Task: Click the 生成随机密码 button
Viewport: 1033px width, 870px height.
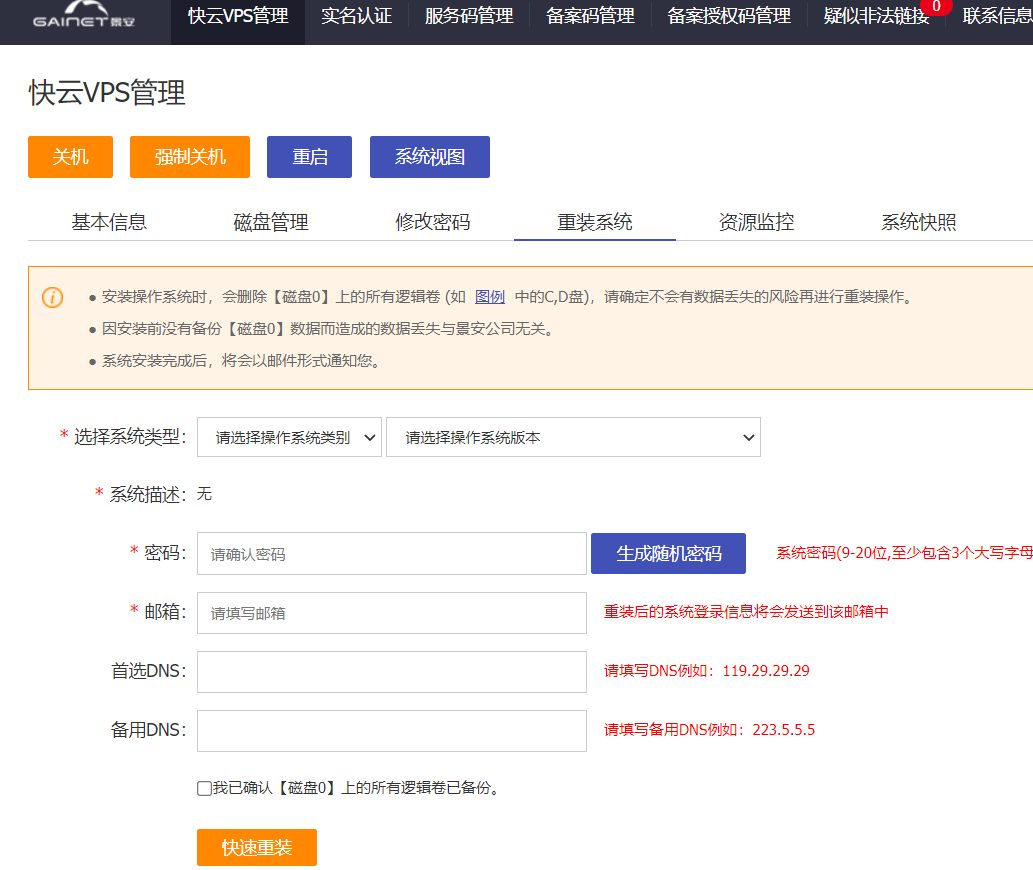Action: pos(668,553)
